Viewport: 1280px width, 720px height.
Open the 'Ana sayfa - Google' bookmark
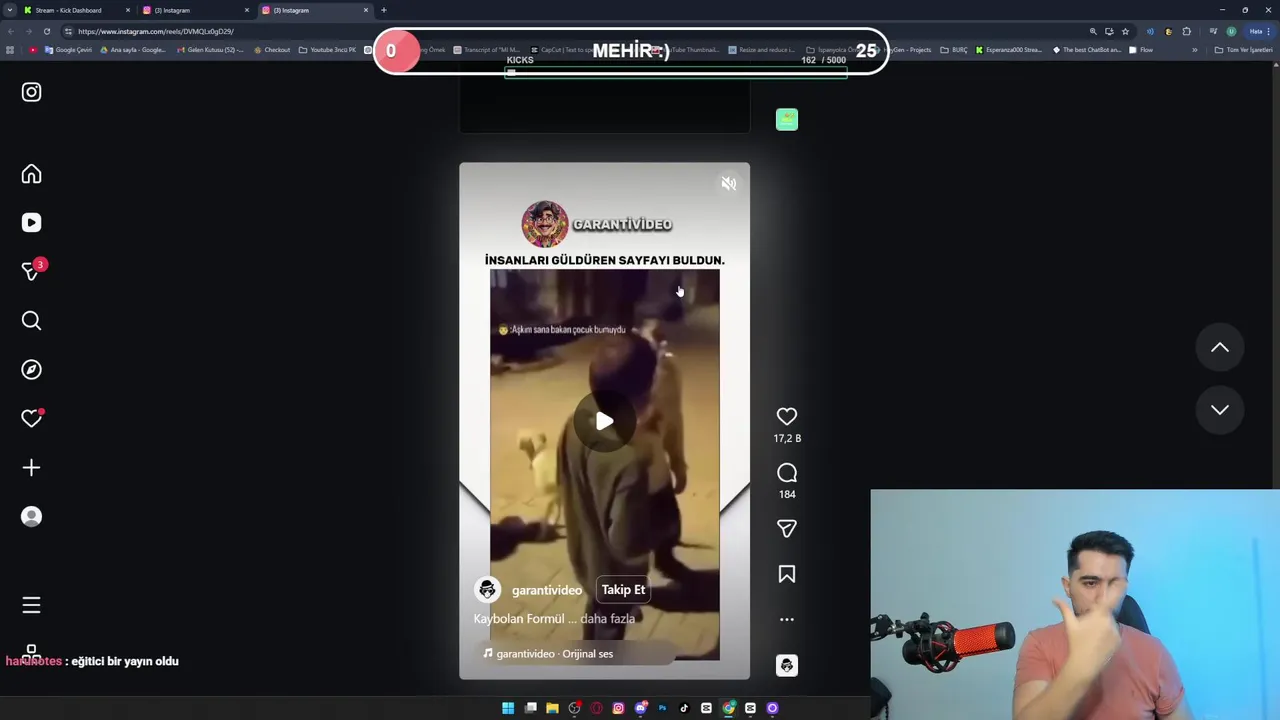133,50
